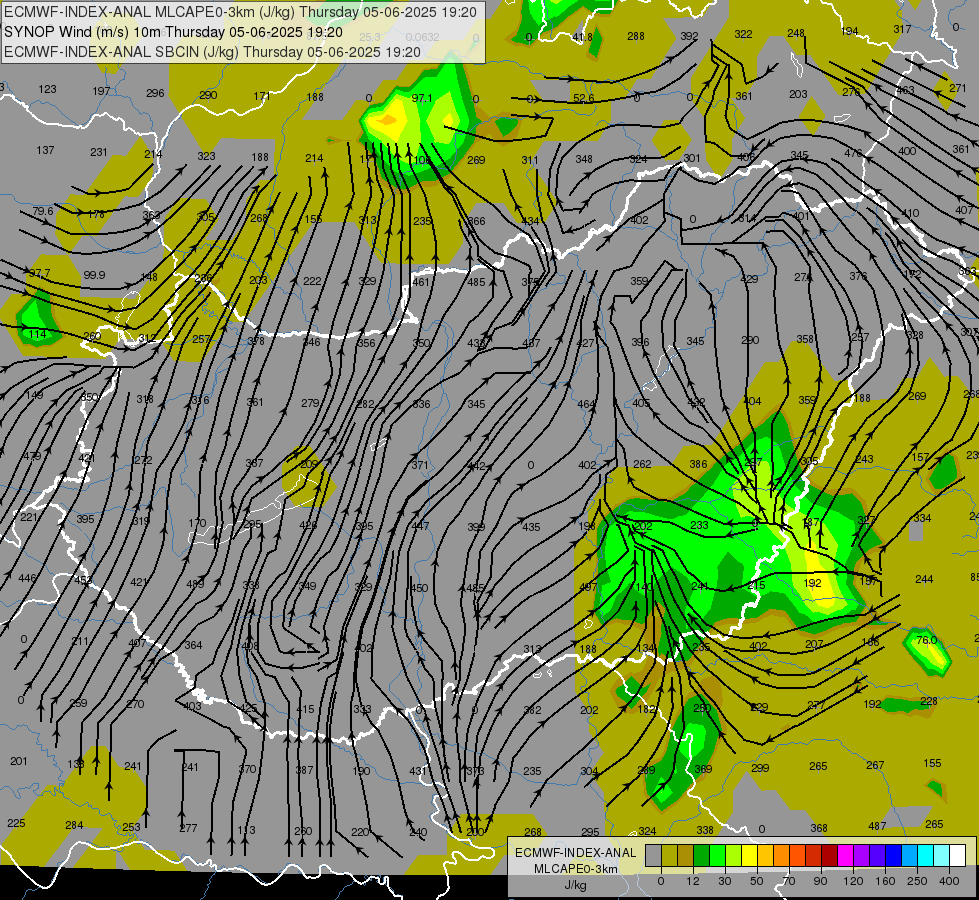This screenshot has width=979, height=900.
Task: Click the map value 37.7
Action: [x=39, y=273]
